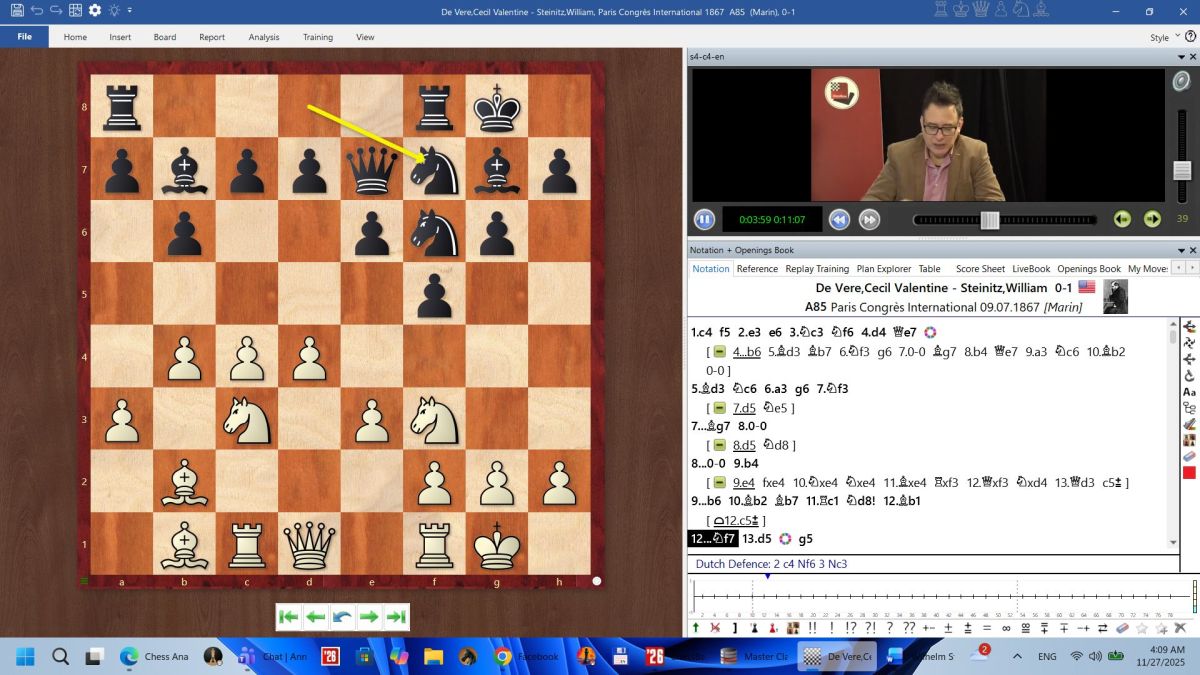1200x675 pixels.
Task: Select move 13.d5 in notation
Action: click(756, 539)
